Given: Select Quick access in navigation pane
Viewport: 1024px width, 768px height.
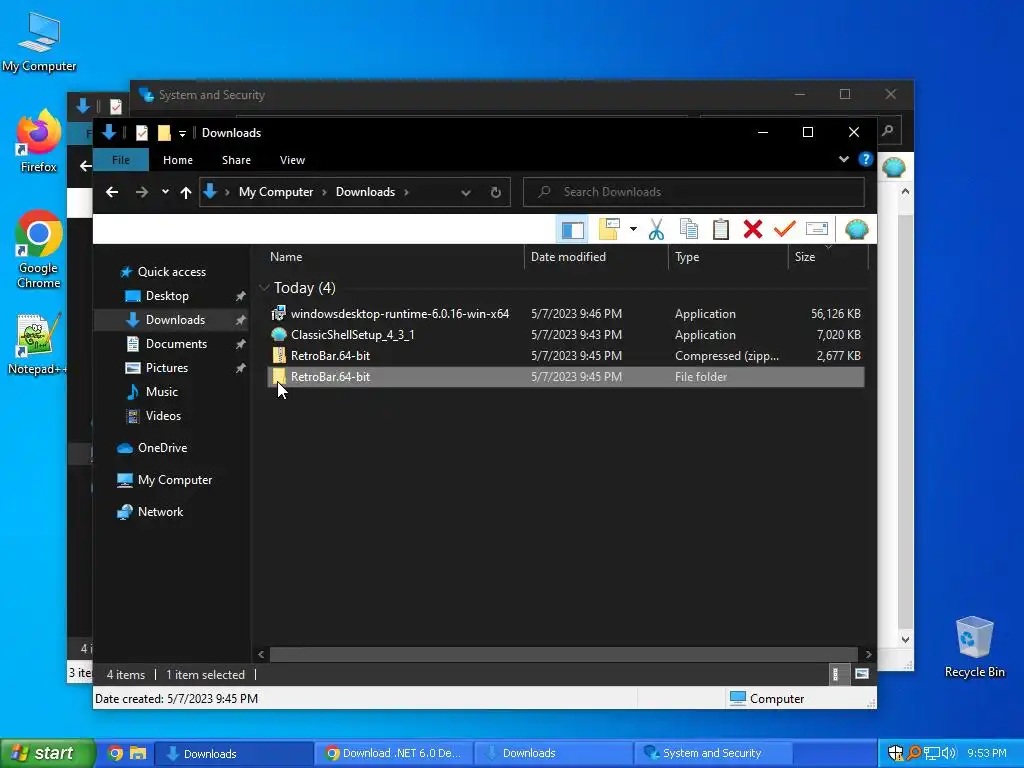Looking at the screenshot, I should [172, 272].
